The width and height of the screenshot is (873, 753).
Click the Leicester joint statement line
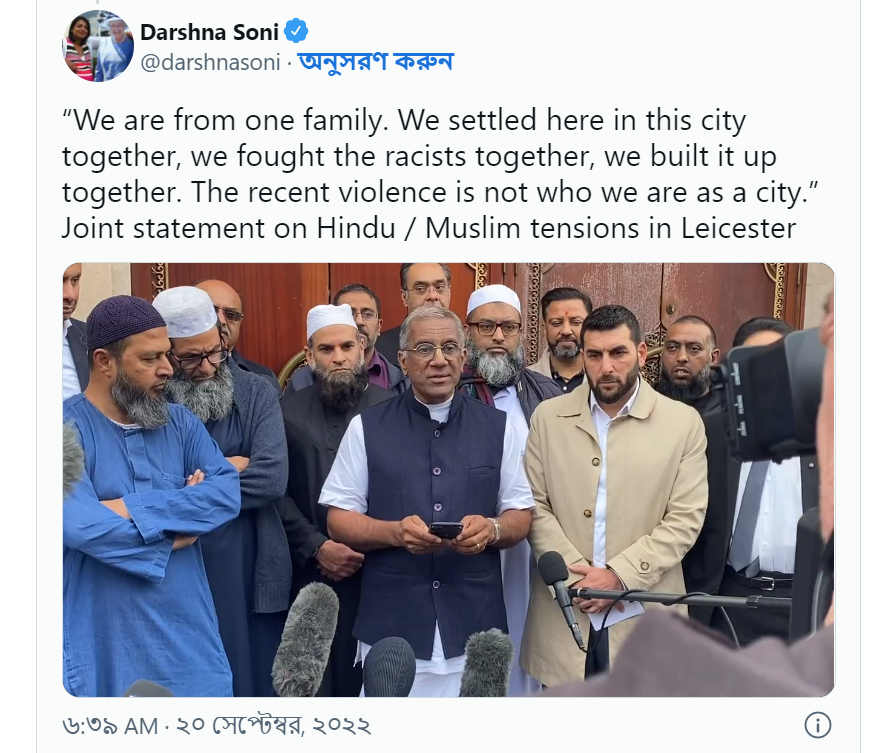click(x=429, y=228)
